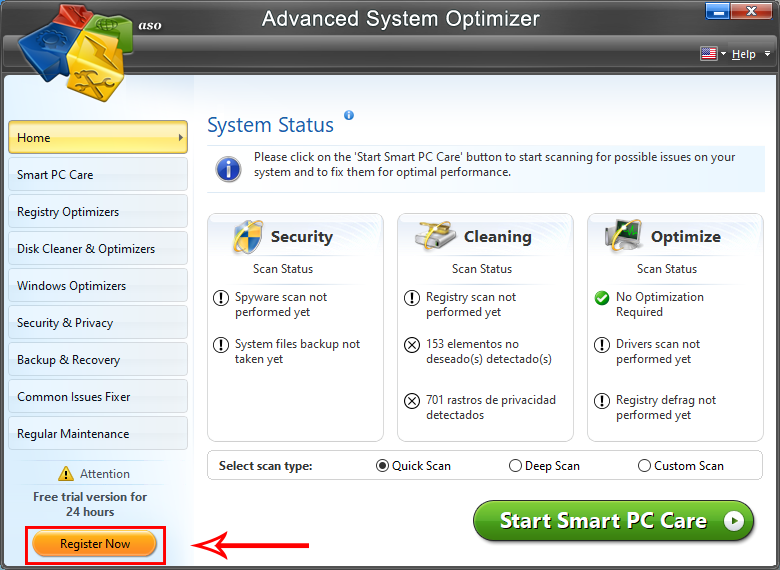
Task: Click 'Drivers scan not performed yet' text
Action: tap(658, 351)
